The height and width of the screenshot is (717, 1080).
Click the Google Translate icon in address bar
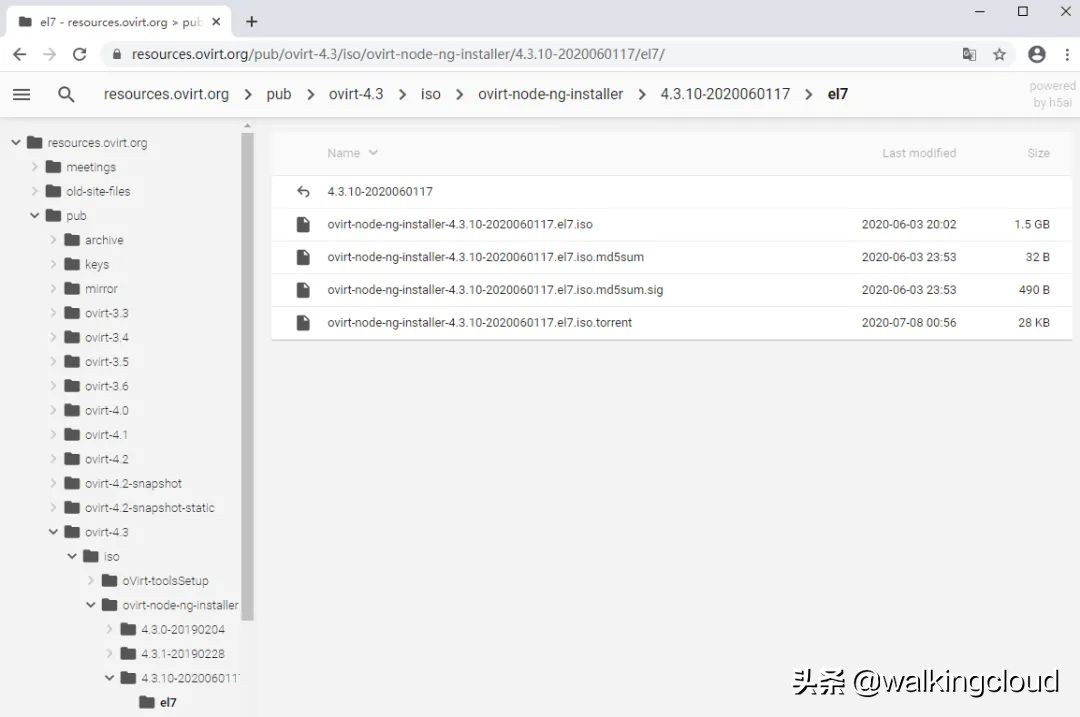pyautogui.click(x=969, y=54)
